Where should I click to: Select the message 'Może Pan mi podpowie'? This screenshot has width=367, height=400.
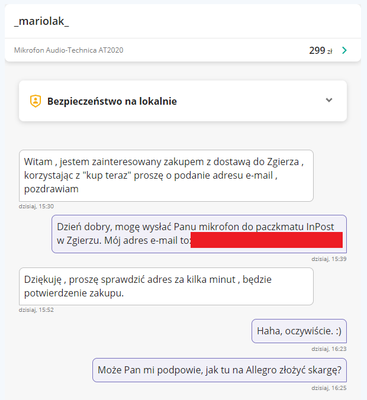click(219, 370)
